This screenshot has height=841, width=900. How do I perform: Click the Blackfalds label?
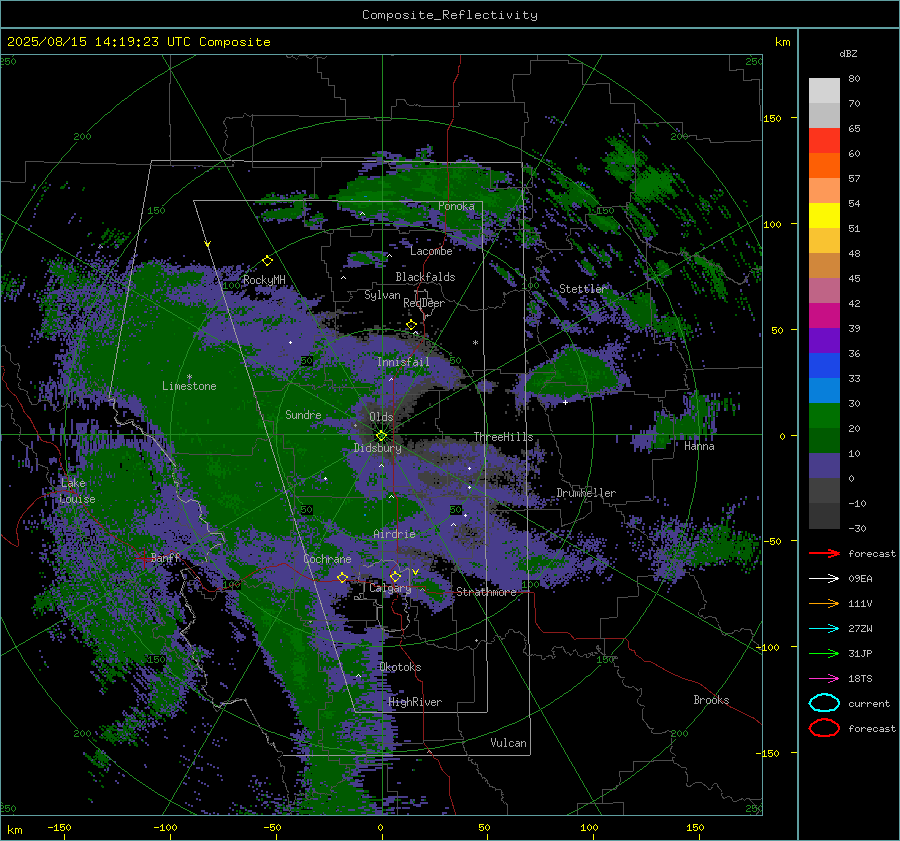pos(425,277)
